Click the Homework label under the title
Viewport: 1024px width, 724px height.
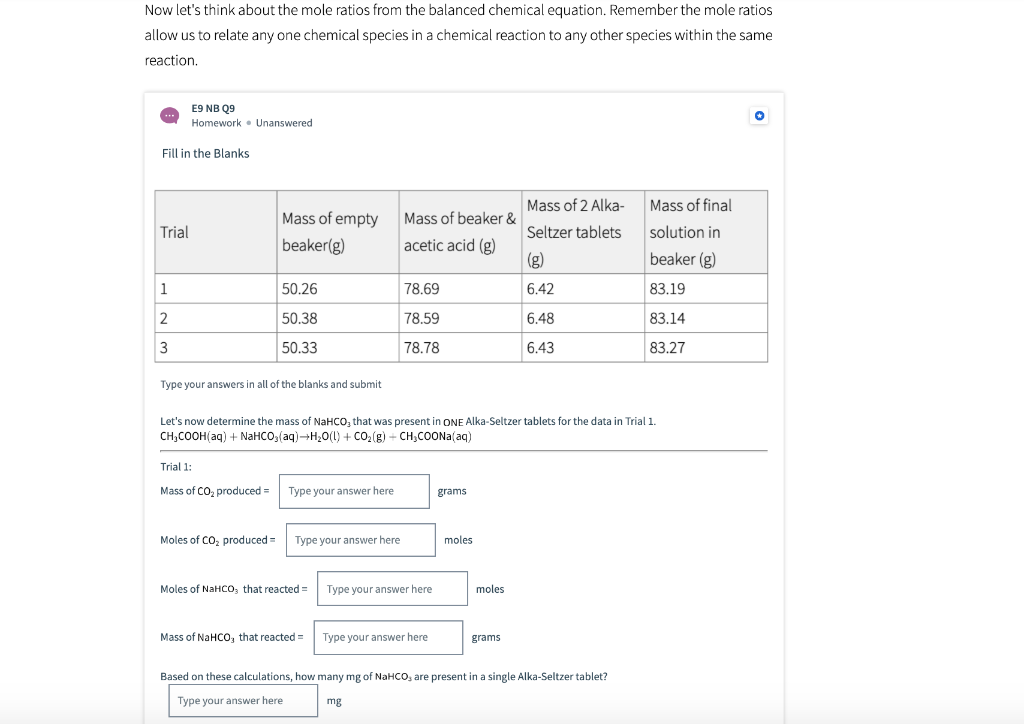216,123
